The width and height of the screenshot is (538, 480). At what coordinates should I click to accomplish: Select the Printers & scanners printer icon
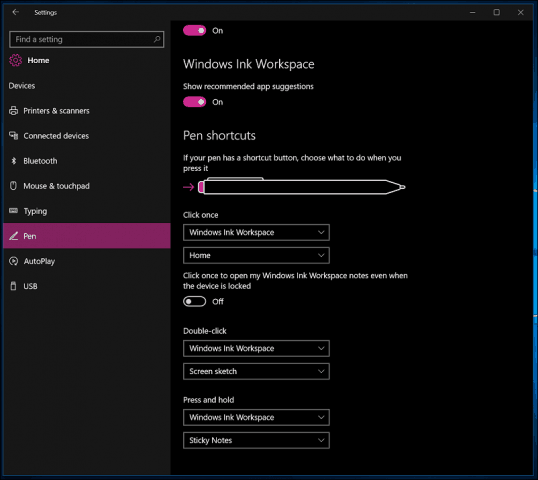14,111
